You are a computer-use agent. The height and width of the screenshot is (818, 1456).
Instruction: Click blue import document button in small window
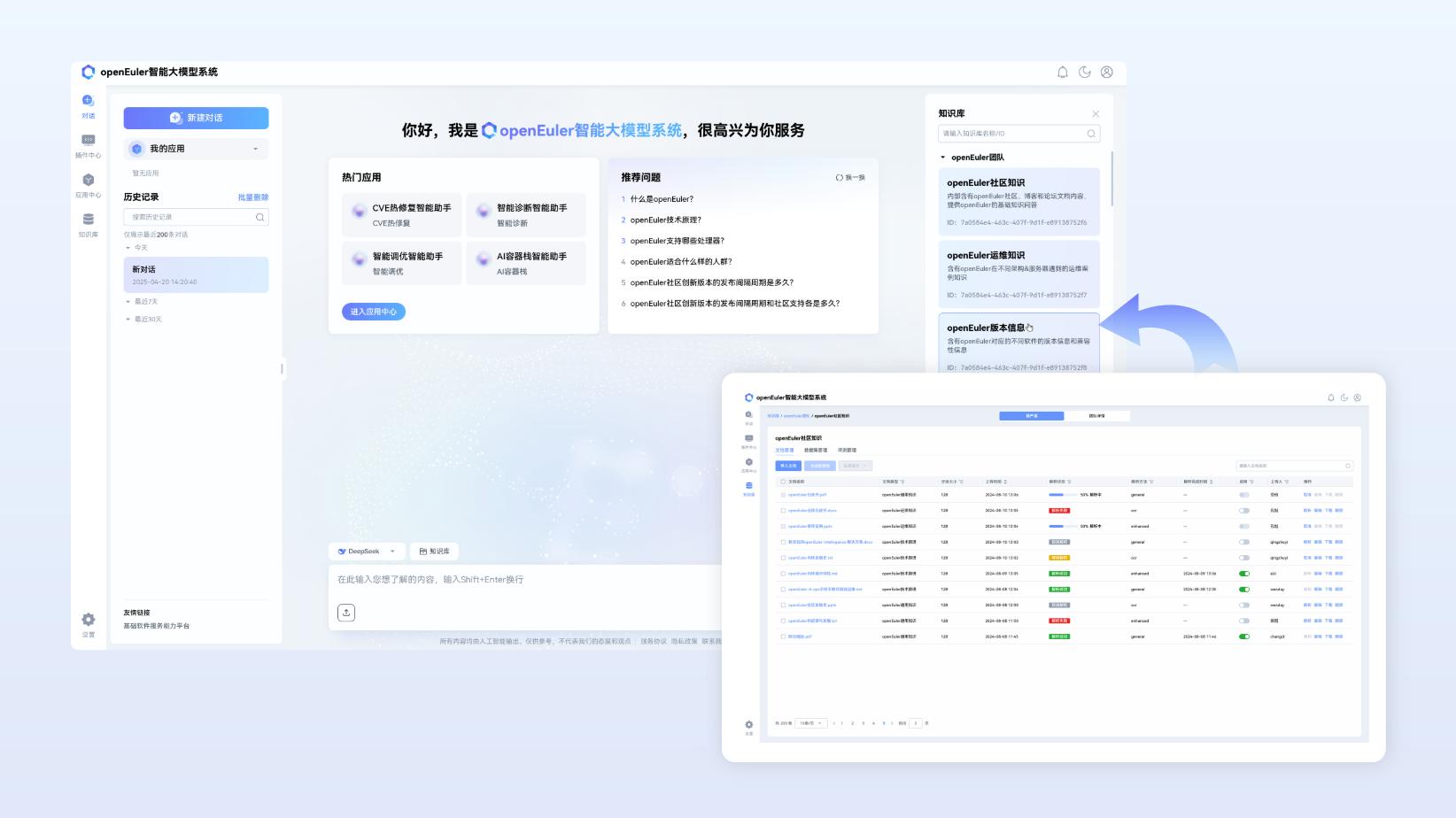[x=788, y=466]
